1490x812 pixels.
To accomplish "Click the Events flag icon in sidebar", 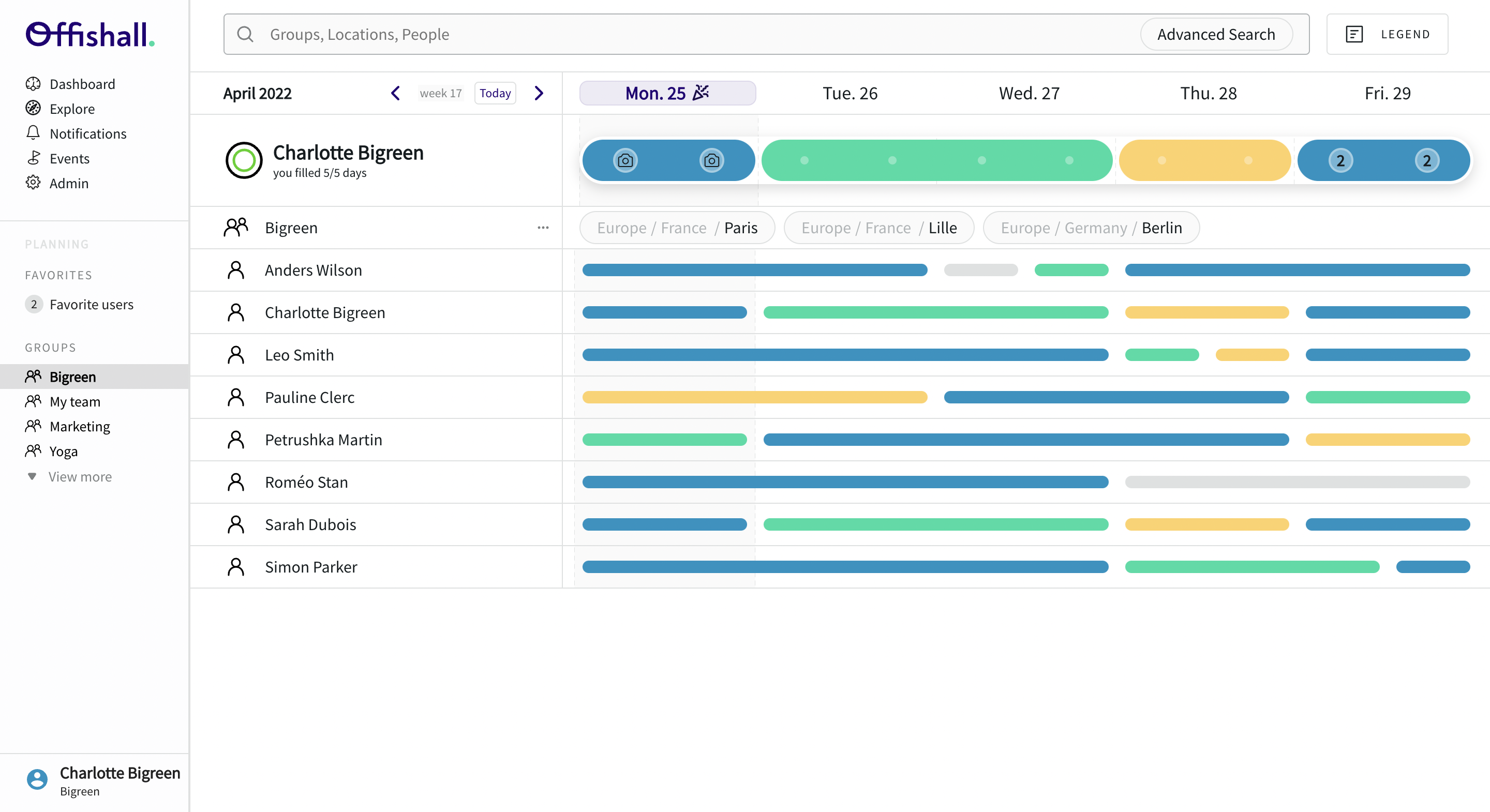I will [34, 158].
